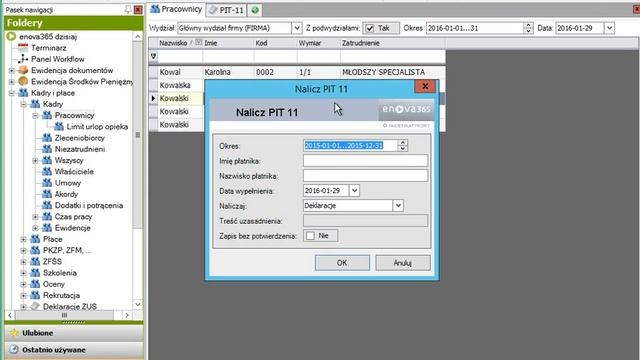The height and width of the screenshot is (360, 640).
Task: Open the Zleceniobiorcy list
Action: point(80,138)
